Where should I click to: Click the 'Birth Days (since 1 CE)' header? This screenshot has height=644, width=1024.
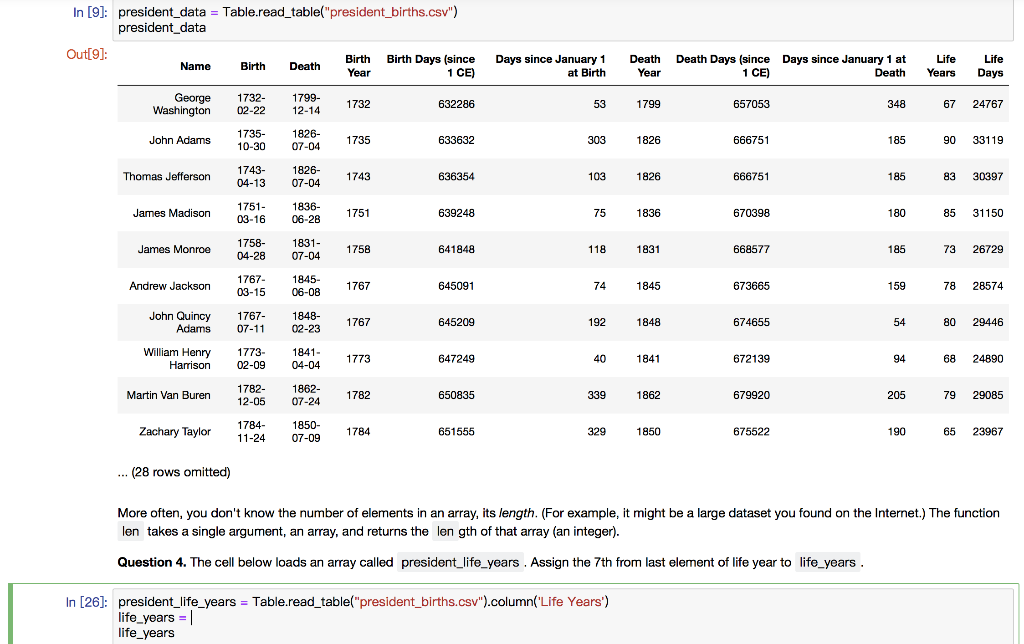(431, 66)
